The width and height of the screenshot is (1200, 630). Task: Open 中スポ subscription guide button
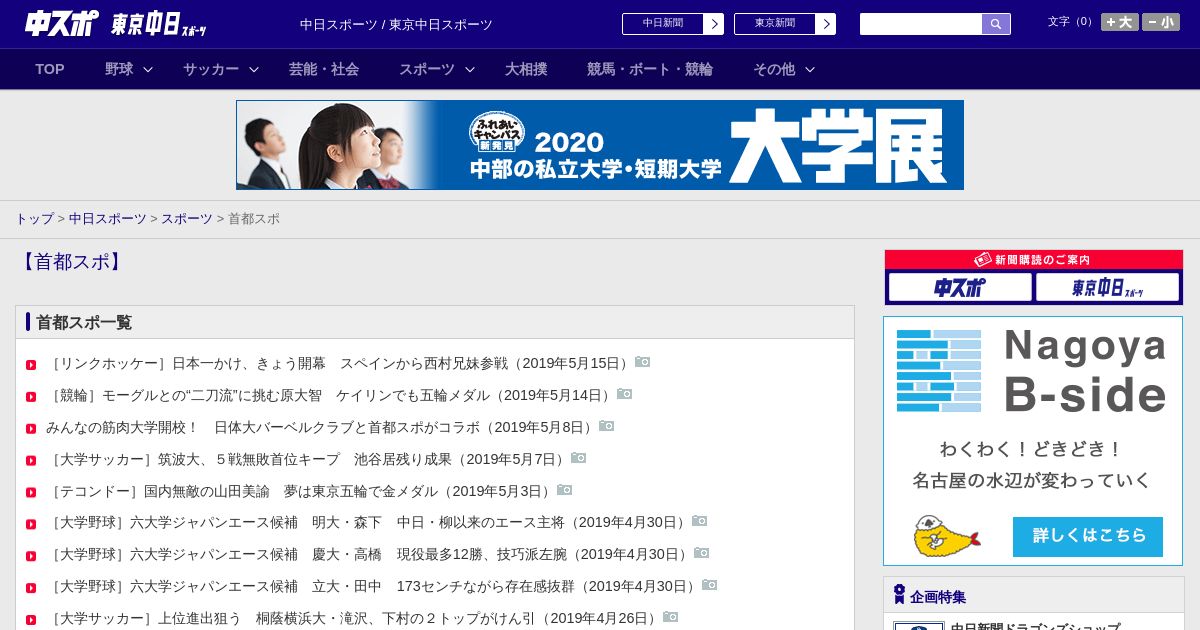[x=960, y=288]
